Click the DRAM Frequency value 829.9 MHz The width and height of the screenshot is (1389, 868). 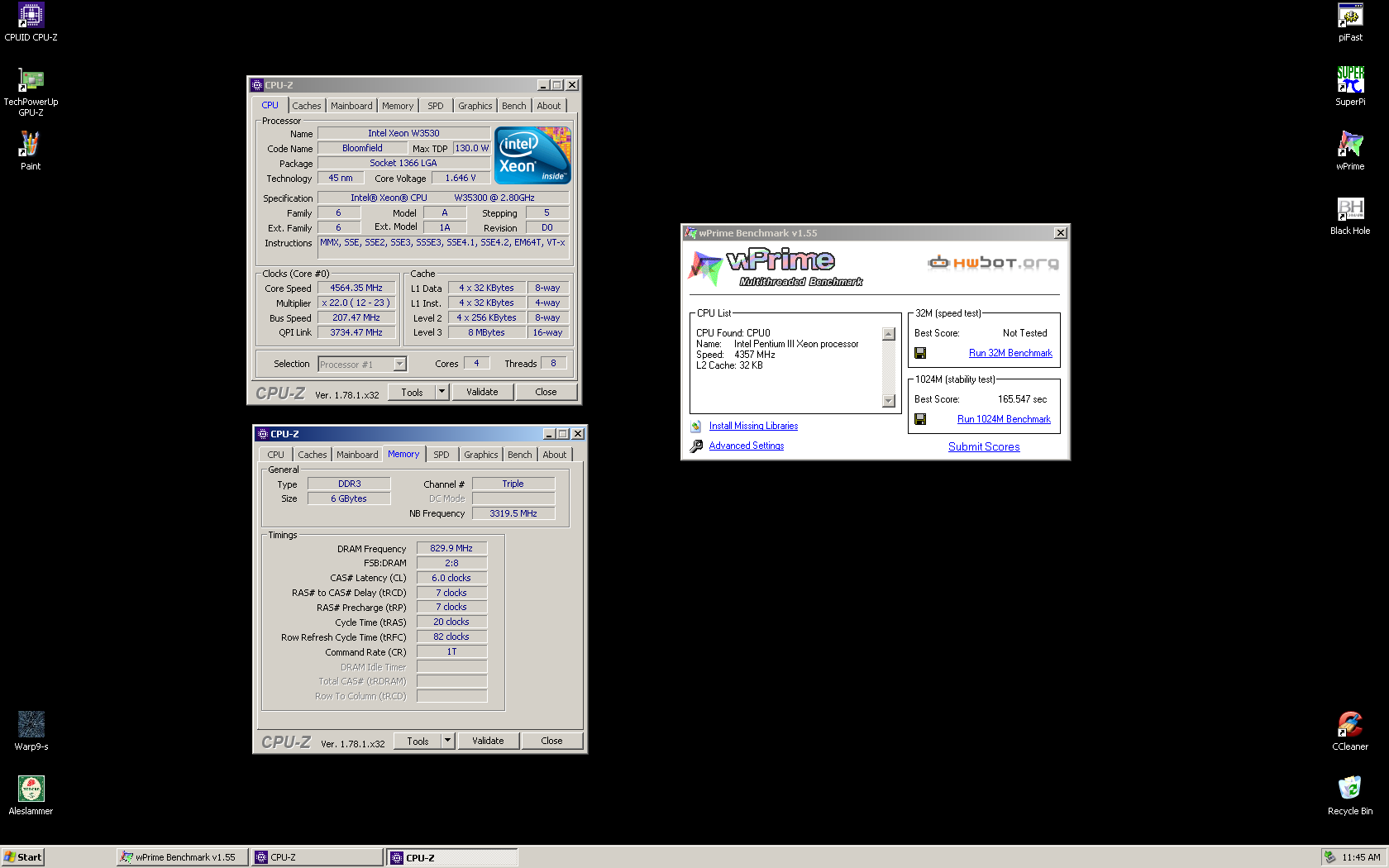click(451, 548)
